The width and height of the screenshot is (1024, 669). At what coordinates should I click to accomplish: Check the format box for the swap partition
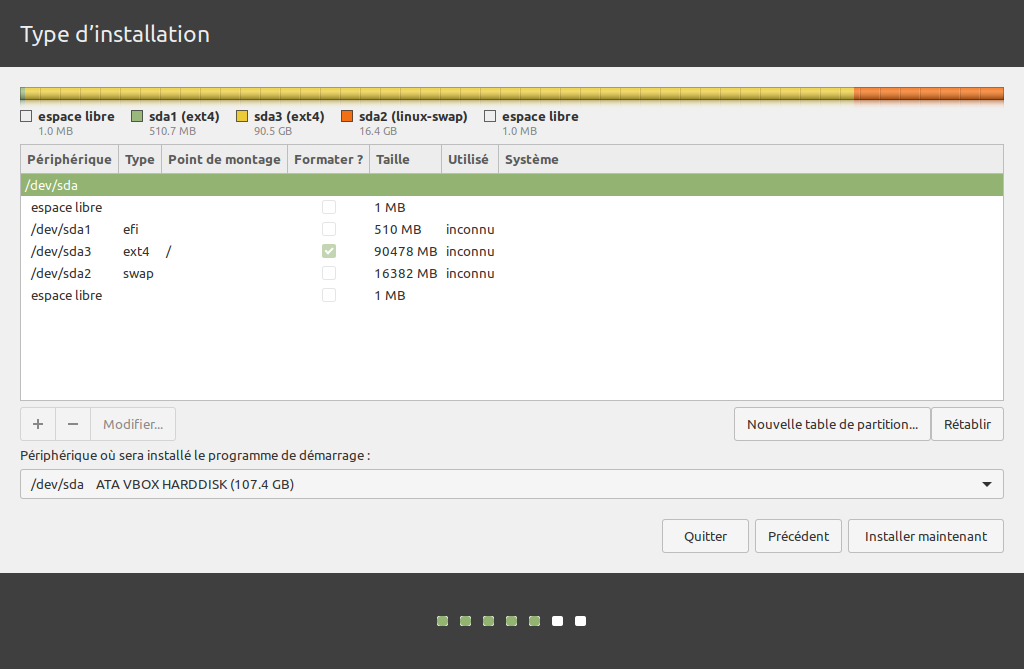[x=328, y=273]
